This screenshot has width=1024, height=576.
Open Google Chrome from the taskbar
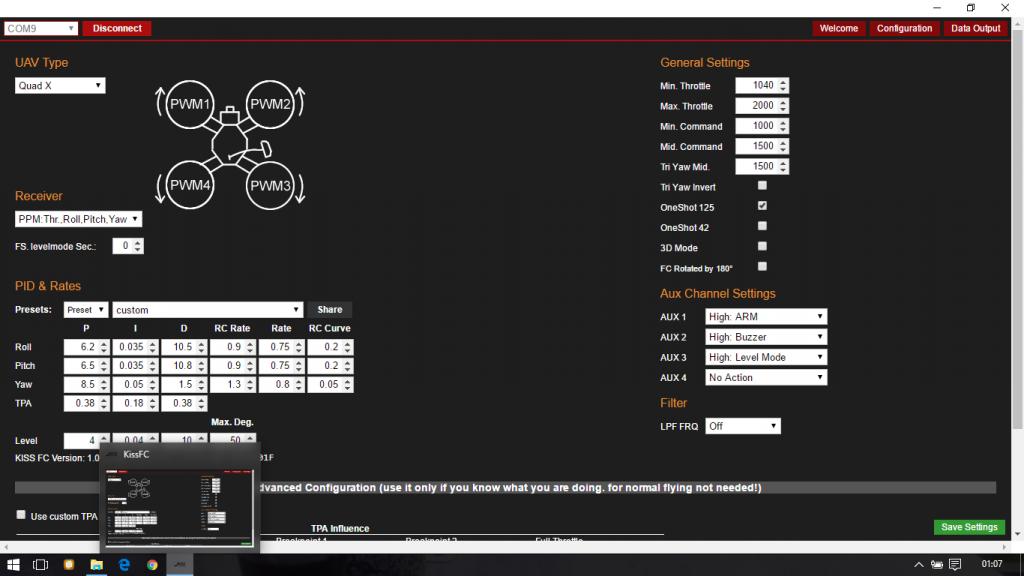(152, 565)
